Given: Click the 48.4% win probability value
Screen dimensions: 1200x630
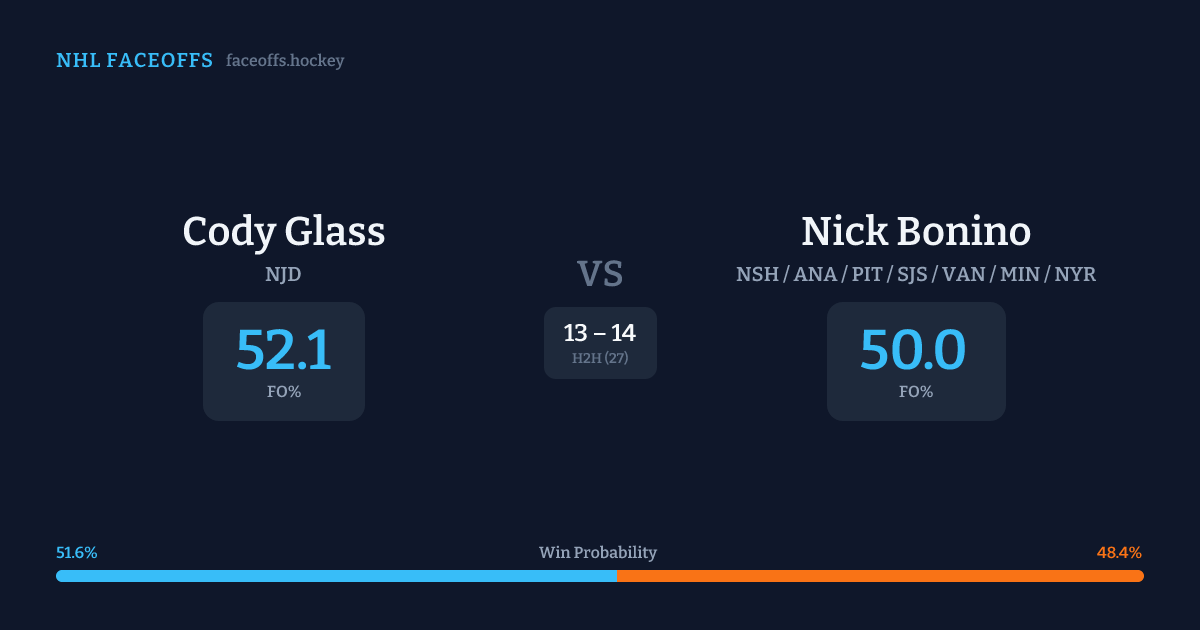Looking at the screenshot, I should point(1119,553).
